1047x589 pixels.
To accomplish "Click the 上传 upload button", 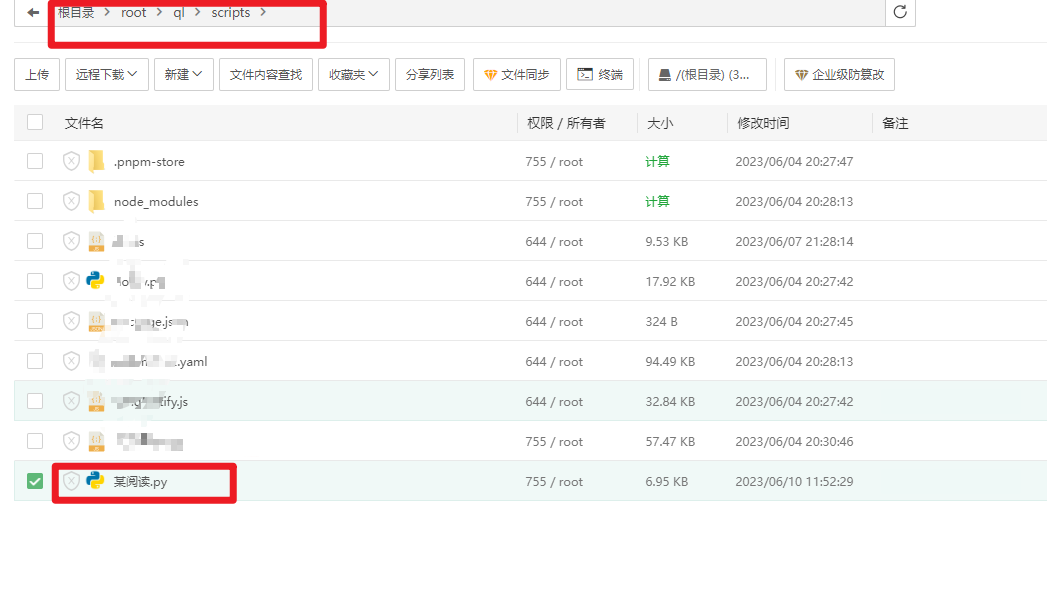I will coord(37,74).
